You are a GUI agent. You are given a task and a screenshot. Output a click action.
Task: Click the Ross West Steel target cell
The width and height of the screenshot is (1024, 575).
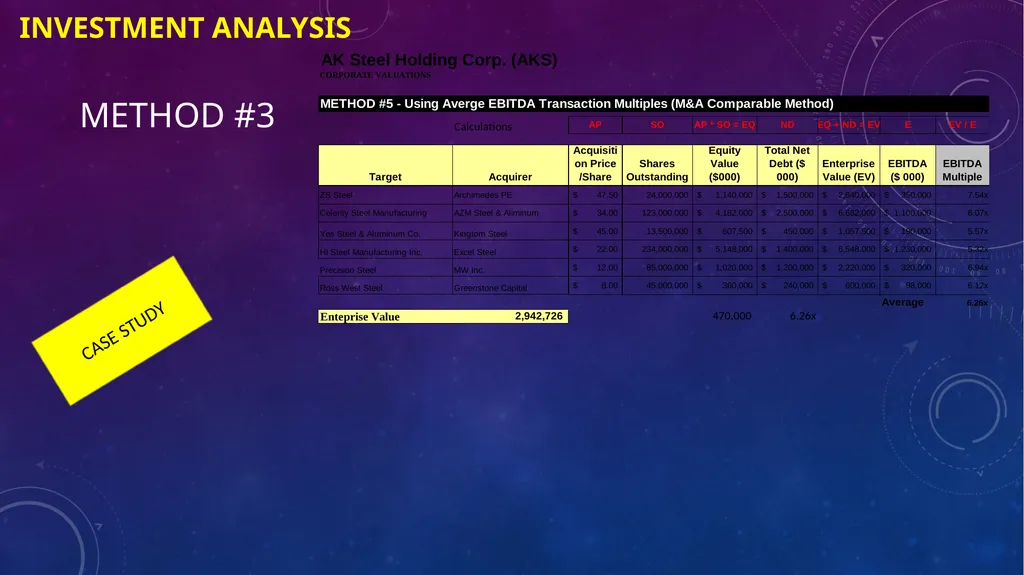click(x=385, y=287)
